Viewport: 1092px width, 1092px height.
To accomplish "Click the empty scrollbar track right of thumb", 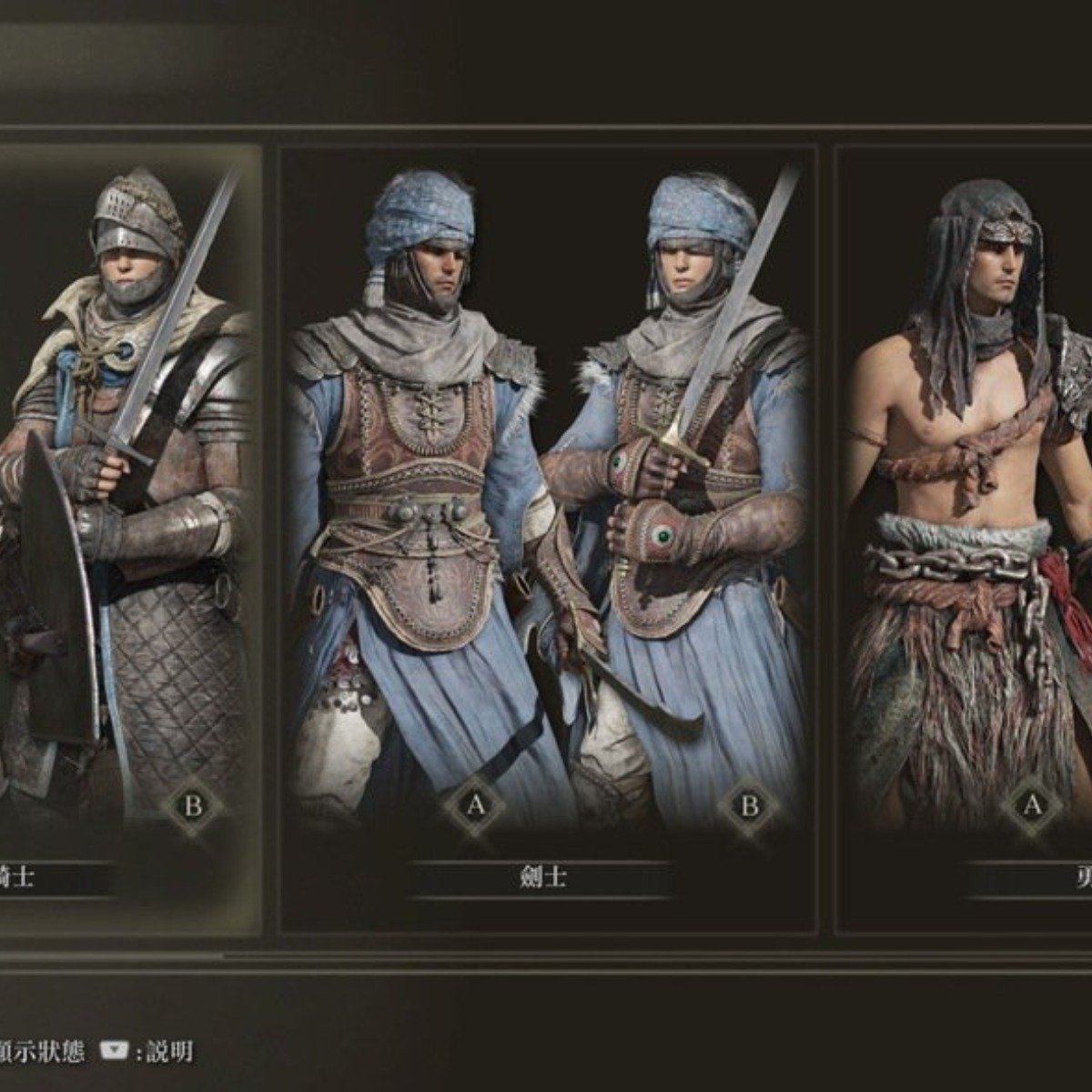I will pos(655,955).
